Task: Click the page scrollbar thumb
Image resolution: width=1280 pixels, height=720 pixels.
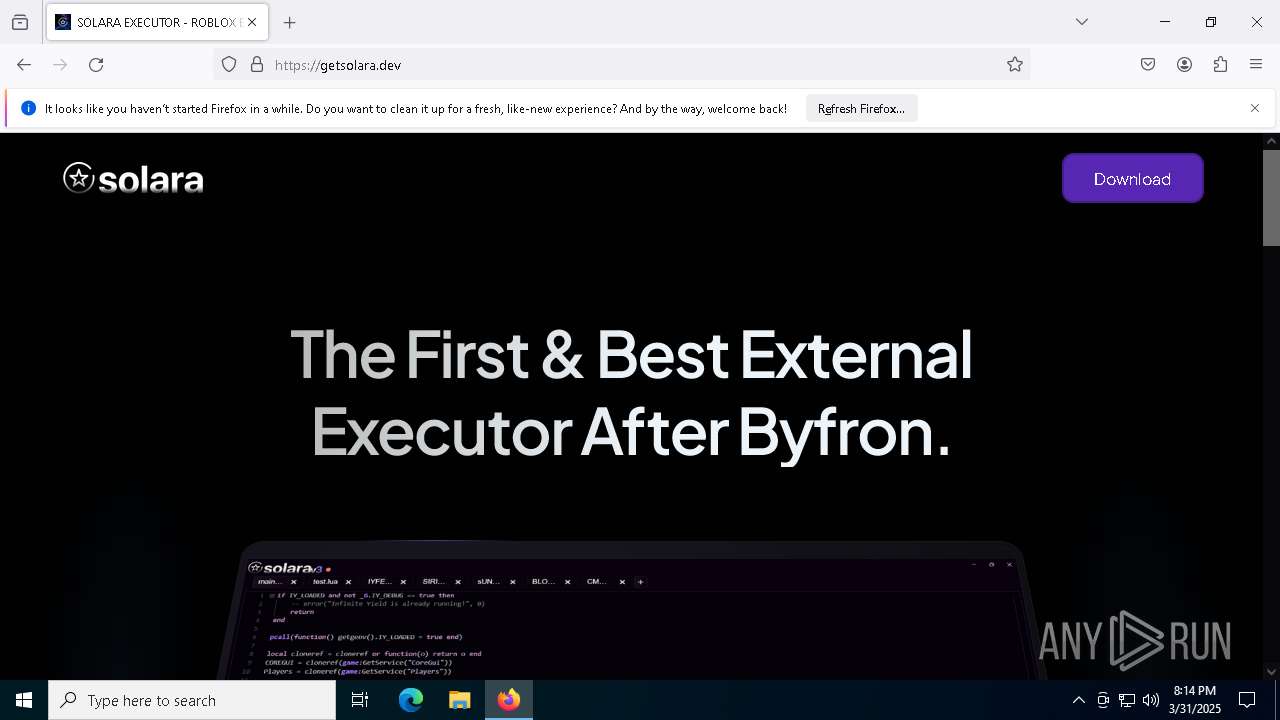Action: (1271, 197)
